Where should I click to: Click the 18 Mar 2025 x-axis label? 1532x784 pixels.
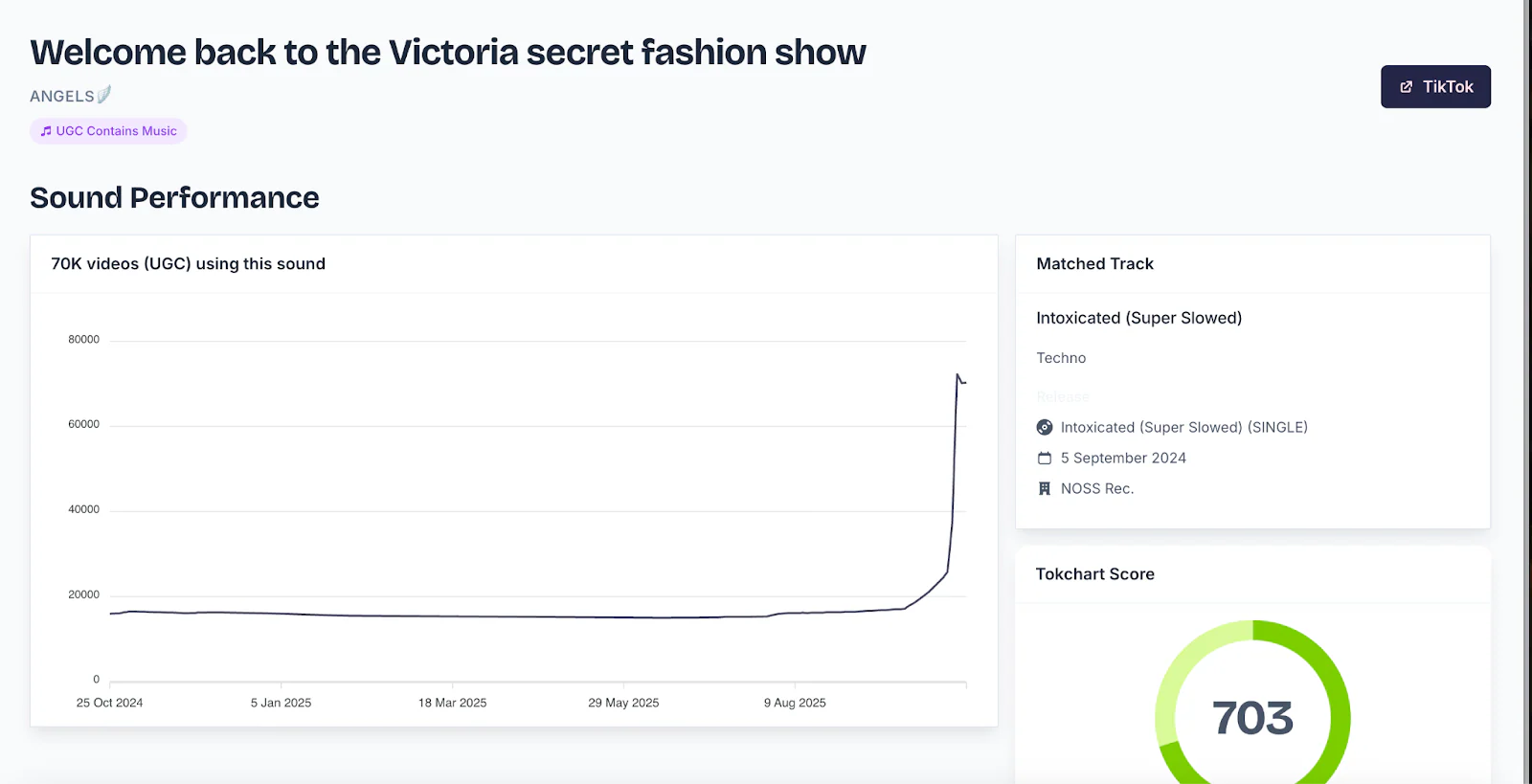[452, 703]
